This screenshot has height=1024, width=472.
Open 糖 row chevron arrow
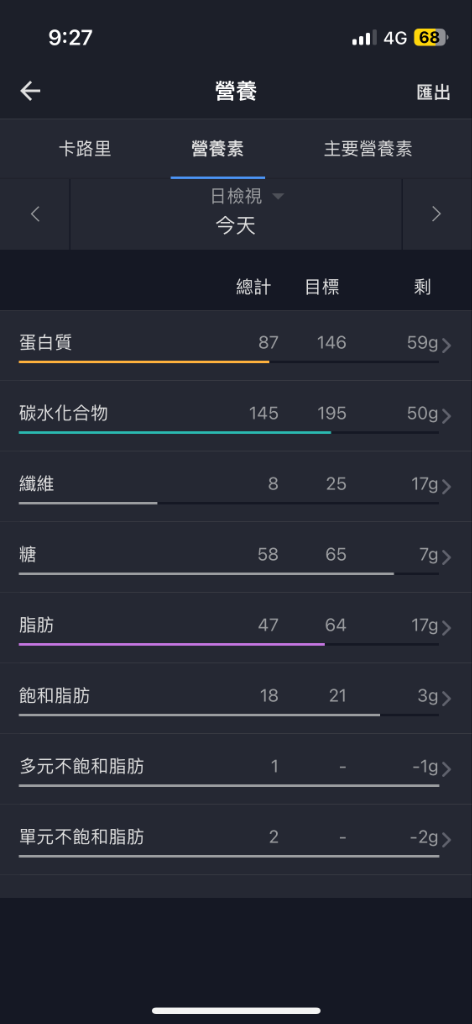(x=447, y=557)
